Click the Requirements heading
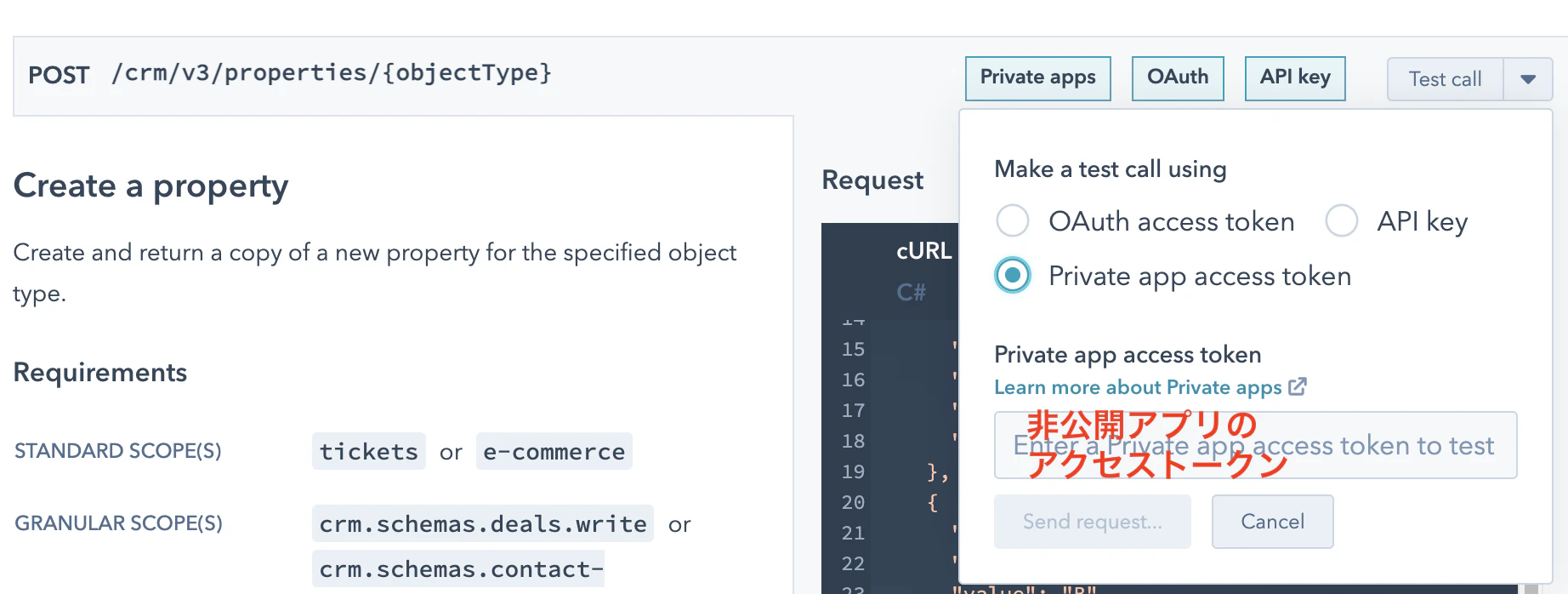 tap(100, 372)
